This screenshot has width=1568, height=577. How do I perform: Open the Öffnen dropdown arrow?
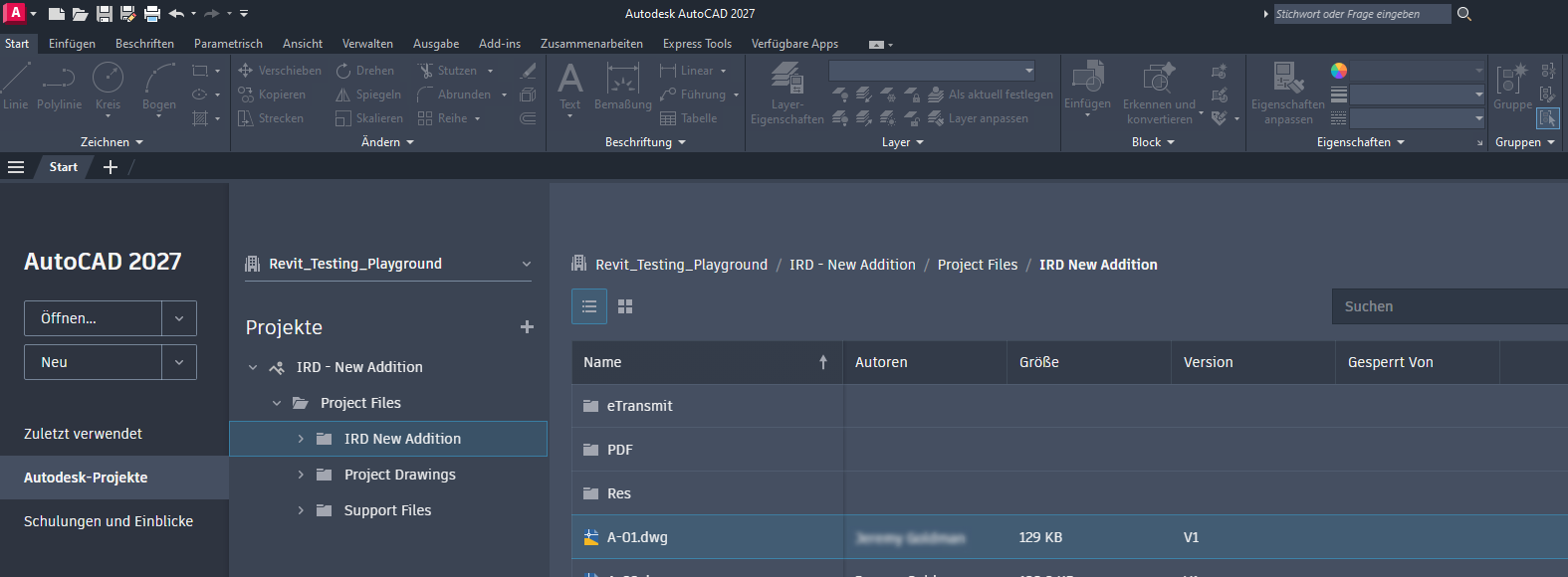coord(179,318)
